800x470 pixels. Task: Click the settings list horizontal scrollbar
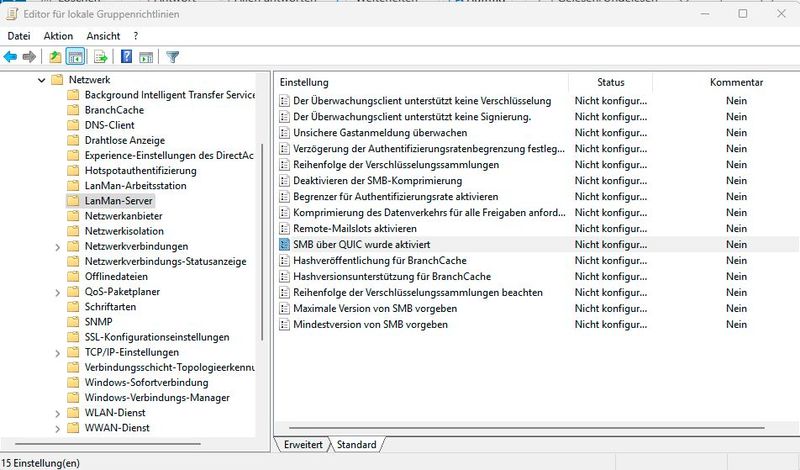[527, 428]
